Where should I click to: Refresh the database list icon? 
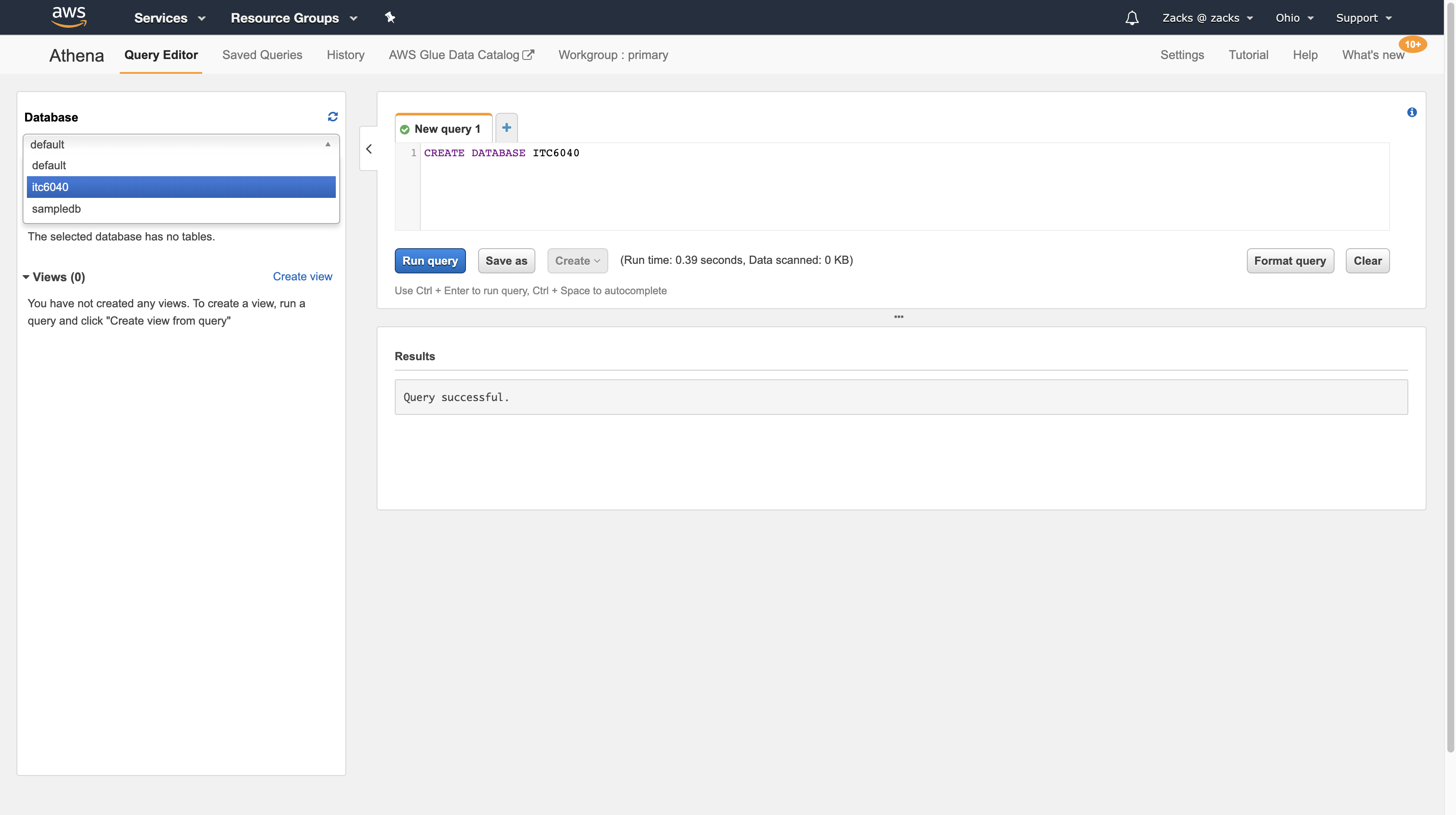point(332,116)
